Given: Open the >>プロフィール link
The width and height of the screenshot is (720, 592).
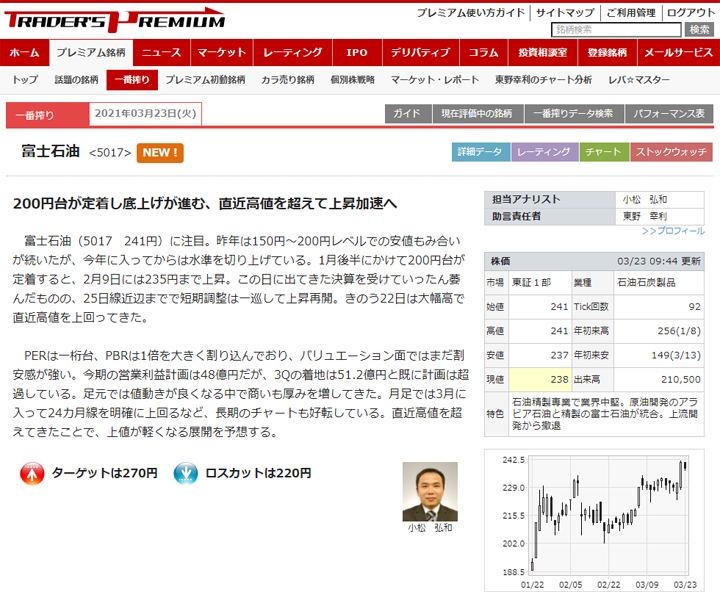Looking at the screenshot, I should tap(673, 231).
